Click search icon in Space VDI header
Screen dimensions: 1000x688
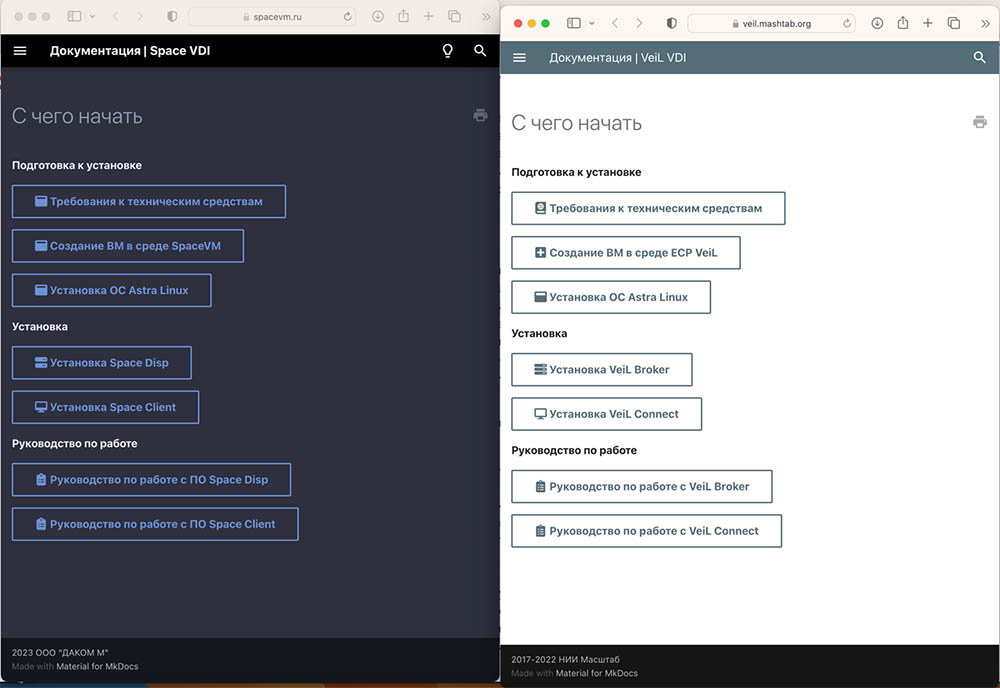[x=481, y=51]
